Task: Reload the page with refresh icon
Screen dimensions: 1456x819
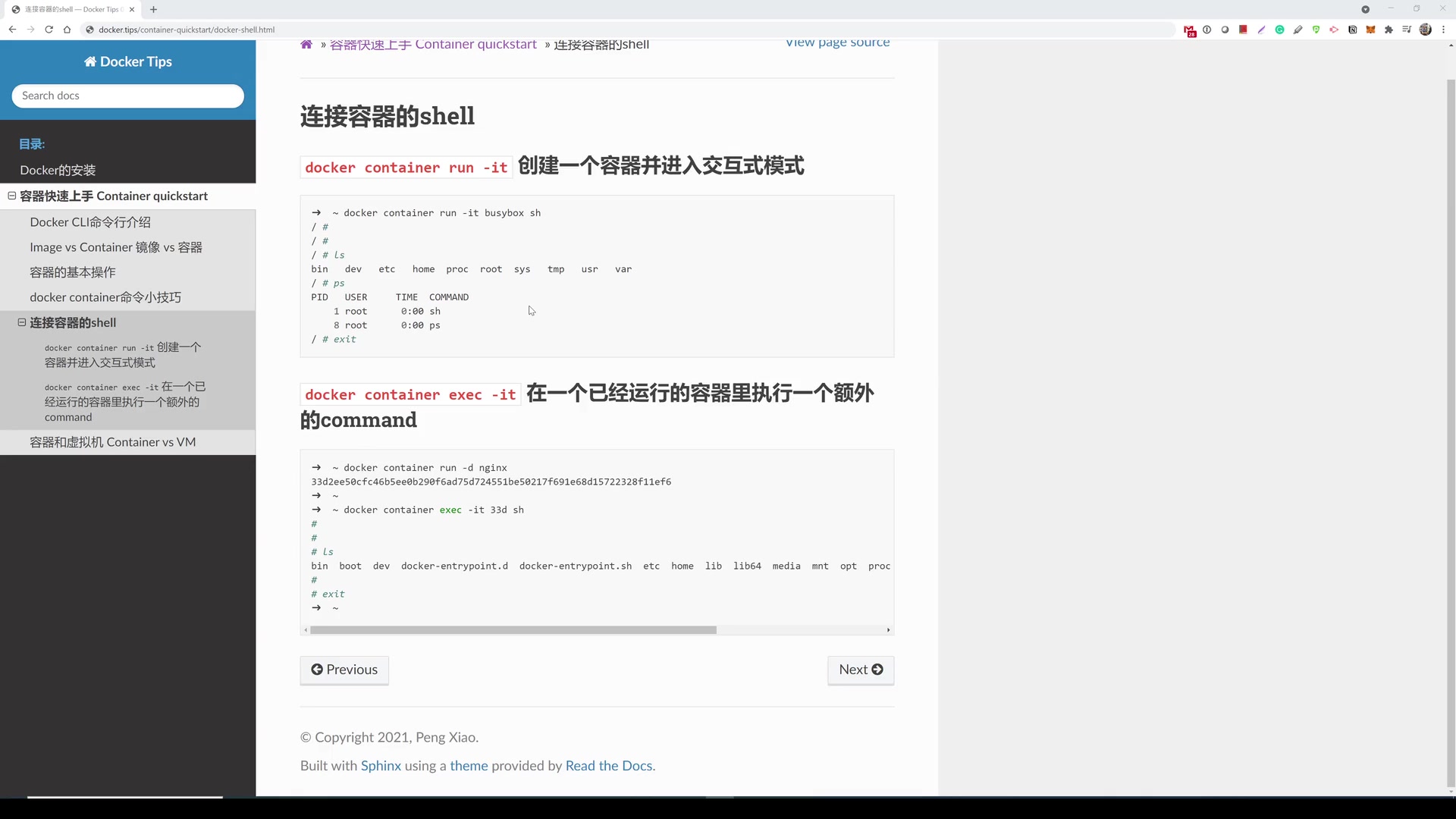Action: point(49,30)
